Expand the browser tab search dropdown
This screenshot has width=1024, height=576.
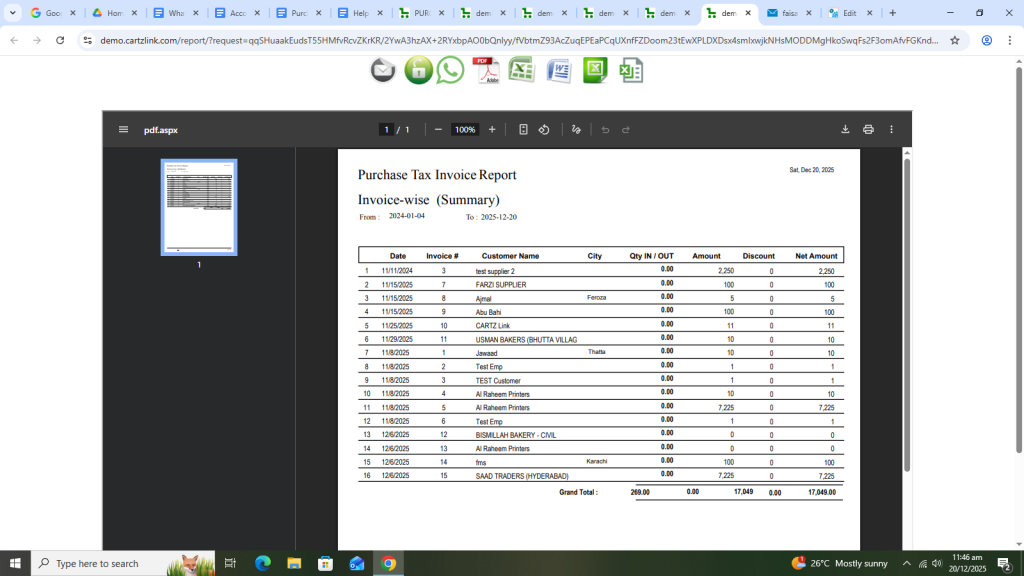(13, 13)
